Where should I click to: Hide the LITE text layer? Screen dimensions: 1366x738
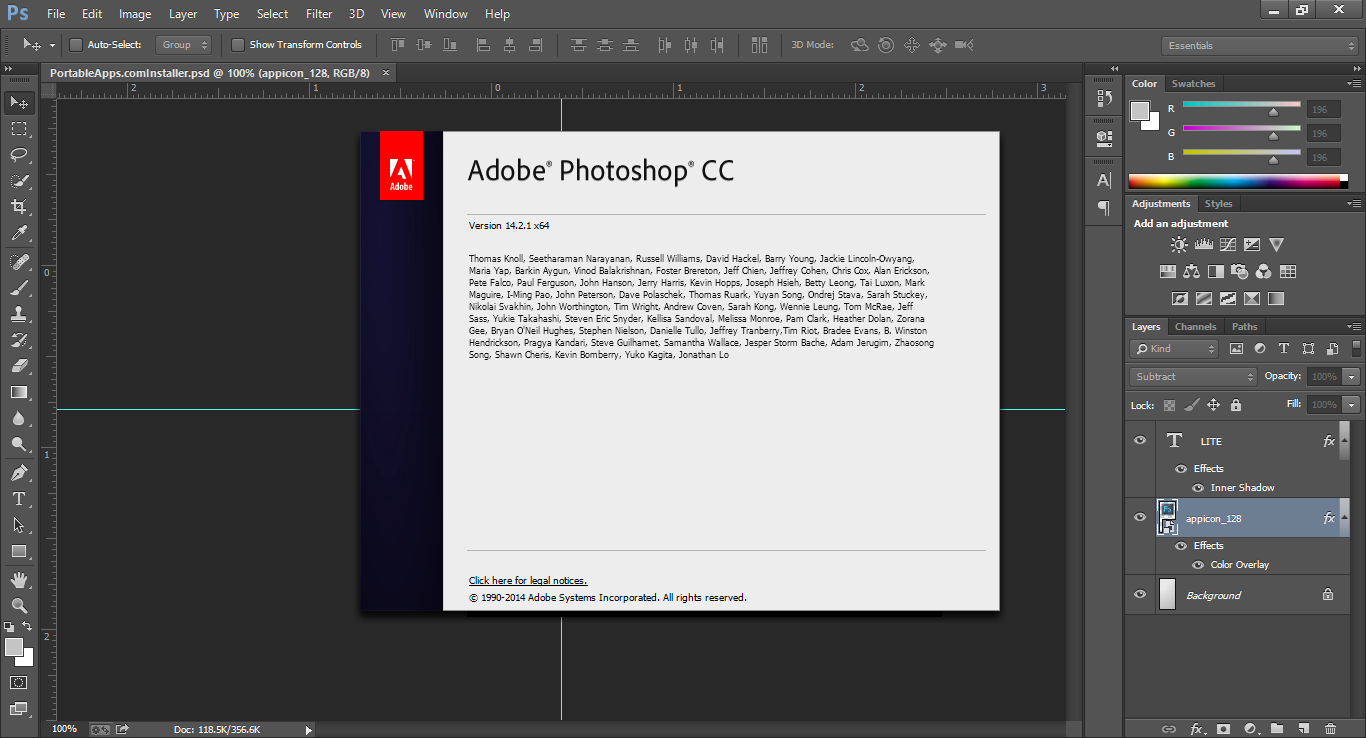[1140, 440]
